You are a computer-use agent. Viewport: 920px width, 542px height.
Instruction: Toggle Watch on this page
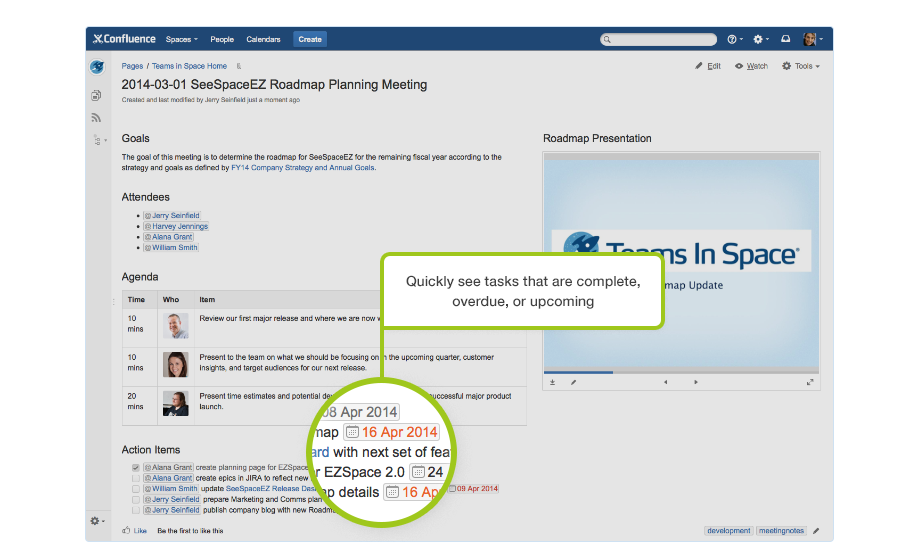(x=751, y=66)
